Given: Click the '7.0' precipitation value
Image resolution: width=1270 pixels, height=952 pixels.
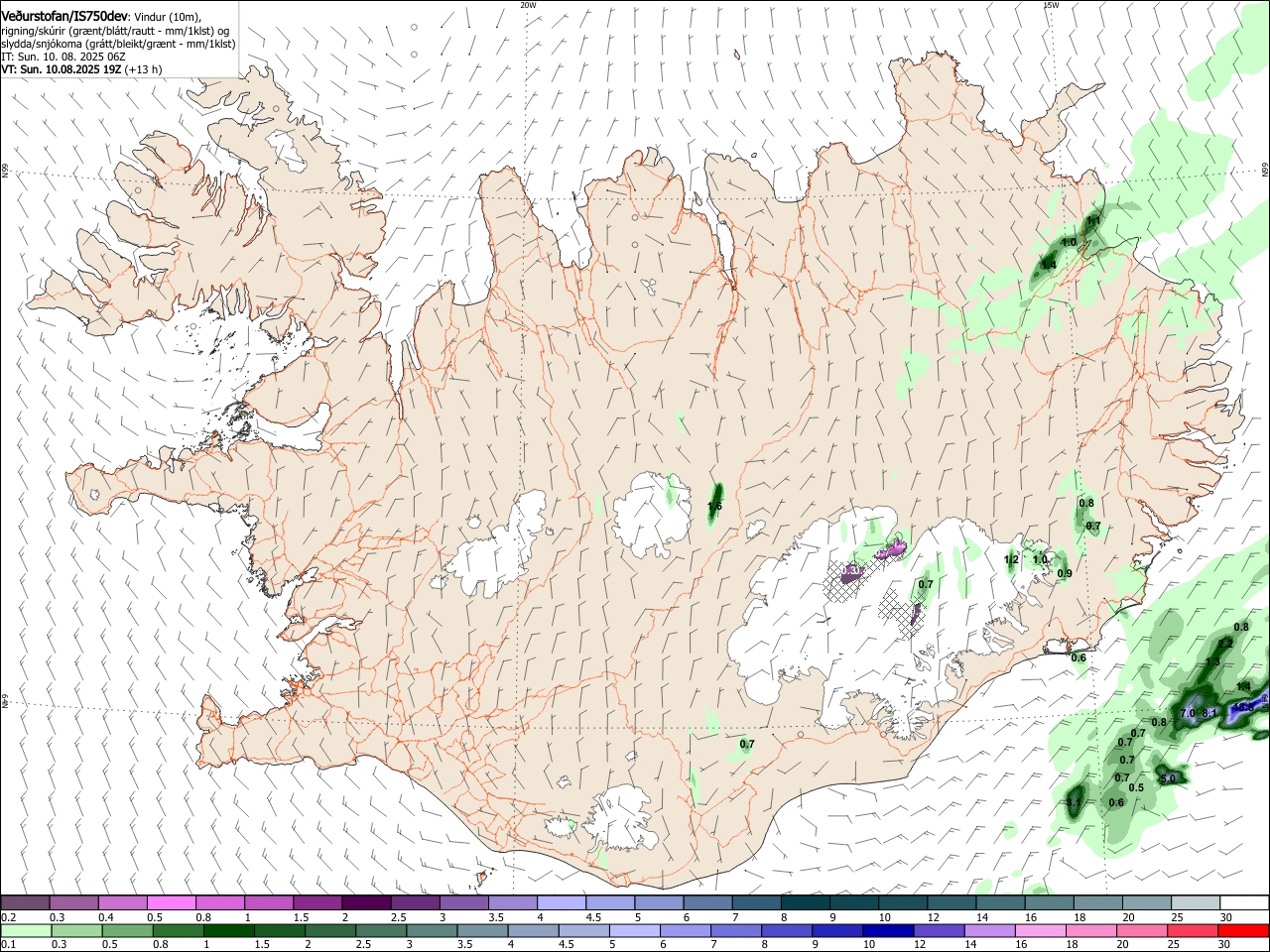Looking at the screenshot, I should [x=1188, y=713].
